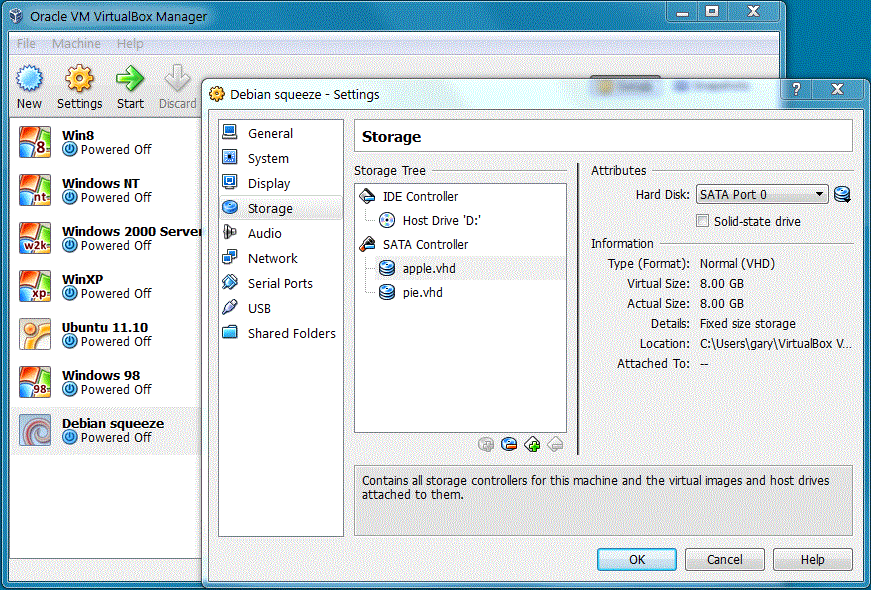Open the Display settings page

click(281, 183)
